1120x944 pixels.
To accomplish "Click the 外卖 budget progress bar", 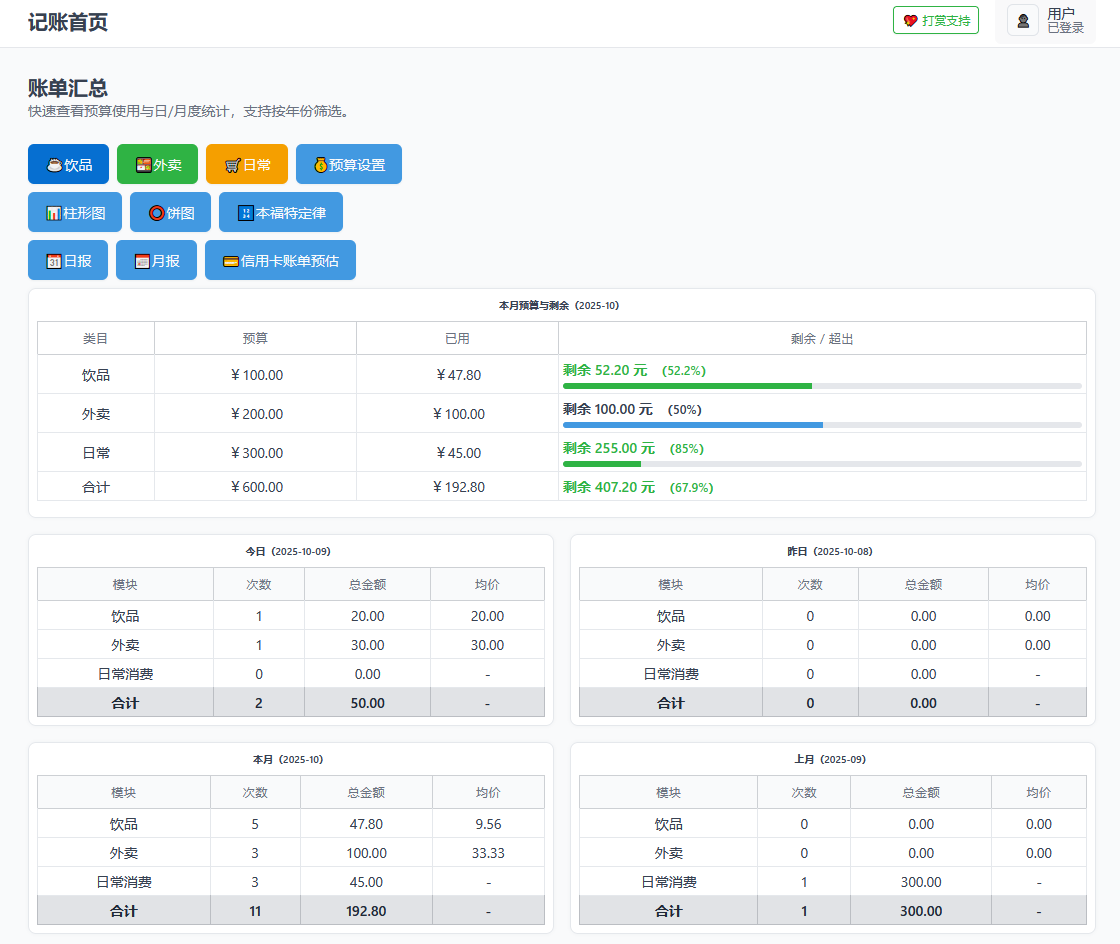I will click(821, 425).
